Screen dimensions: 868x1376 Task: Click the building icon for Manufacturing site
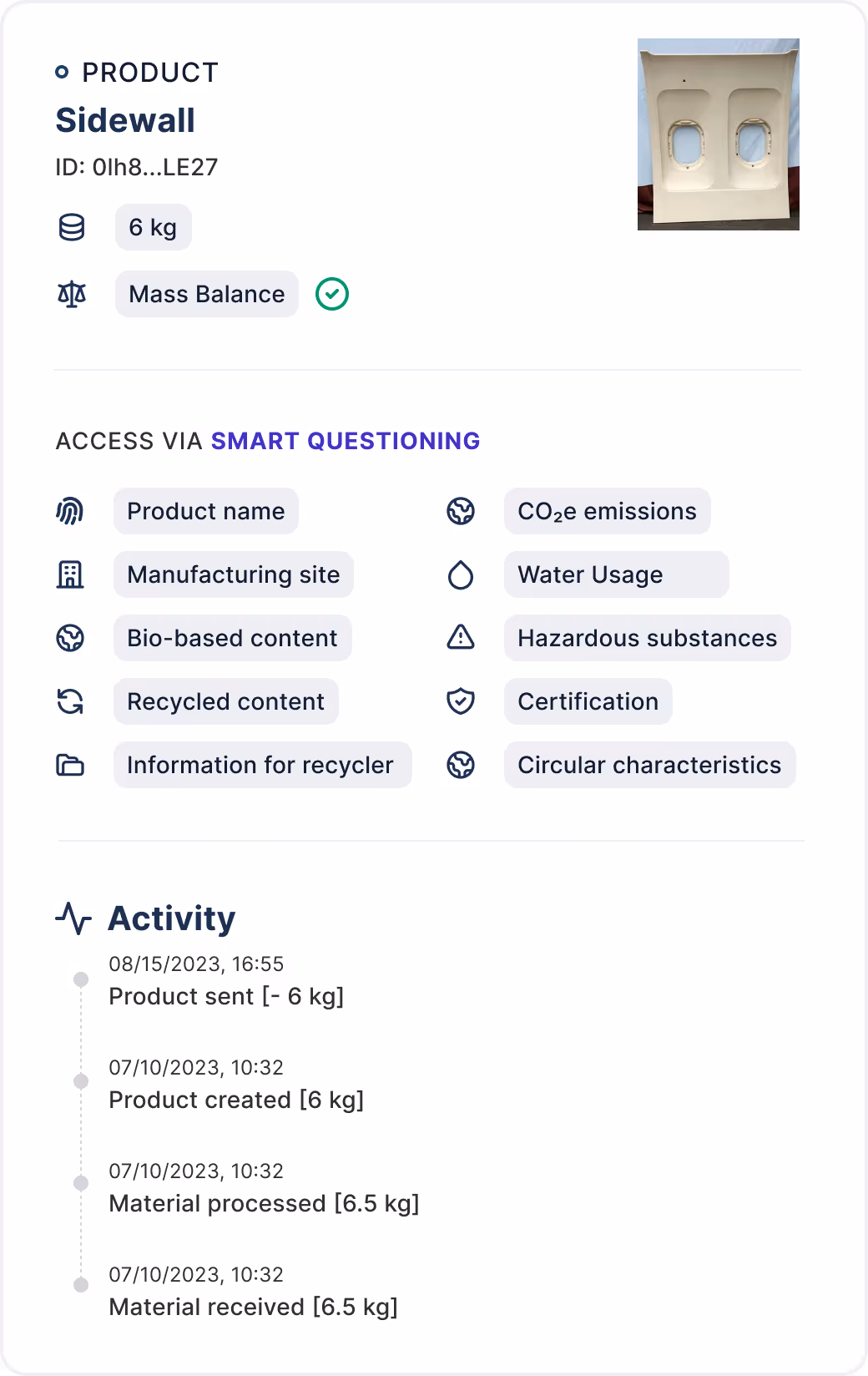(70, 574)
